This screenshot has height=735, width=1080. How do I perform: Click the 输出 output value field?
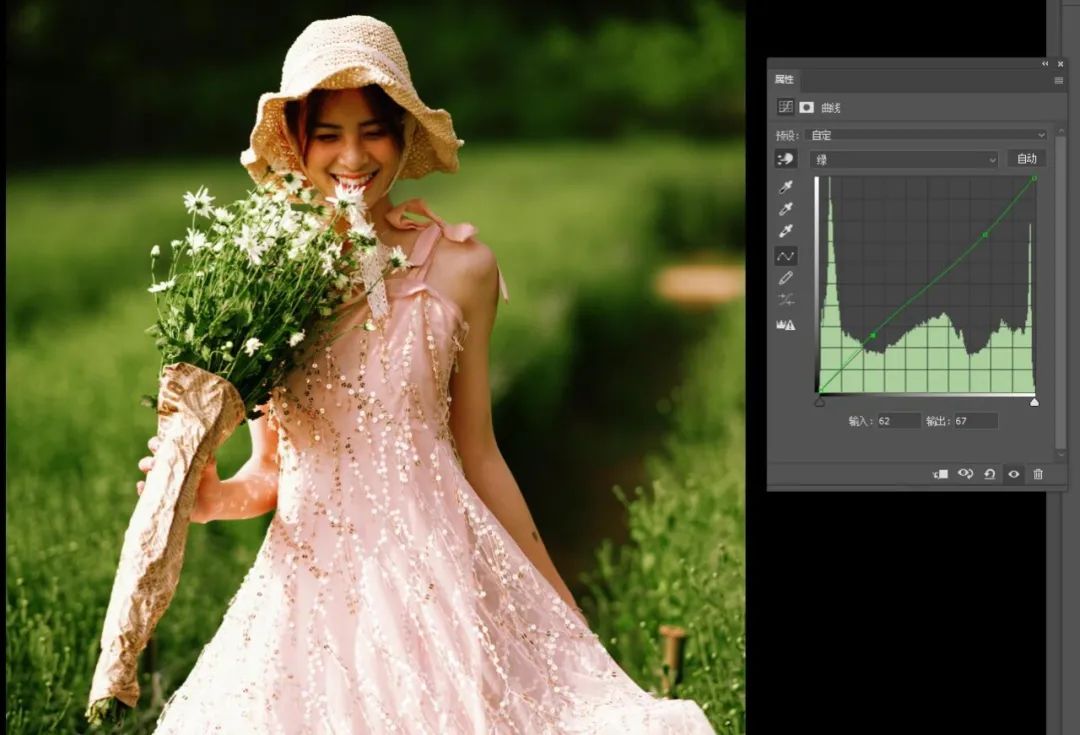tap(975, 420)
